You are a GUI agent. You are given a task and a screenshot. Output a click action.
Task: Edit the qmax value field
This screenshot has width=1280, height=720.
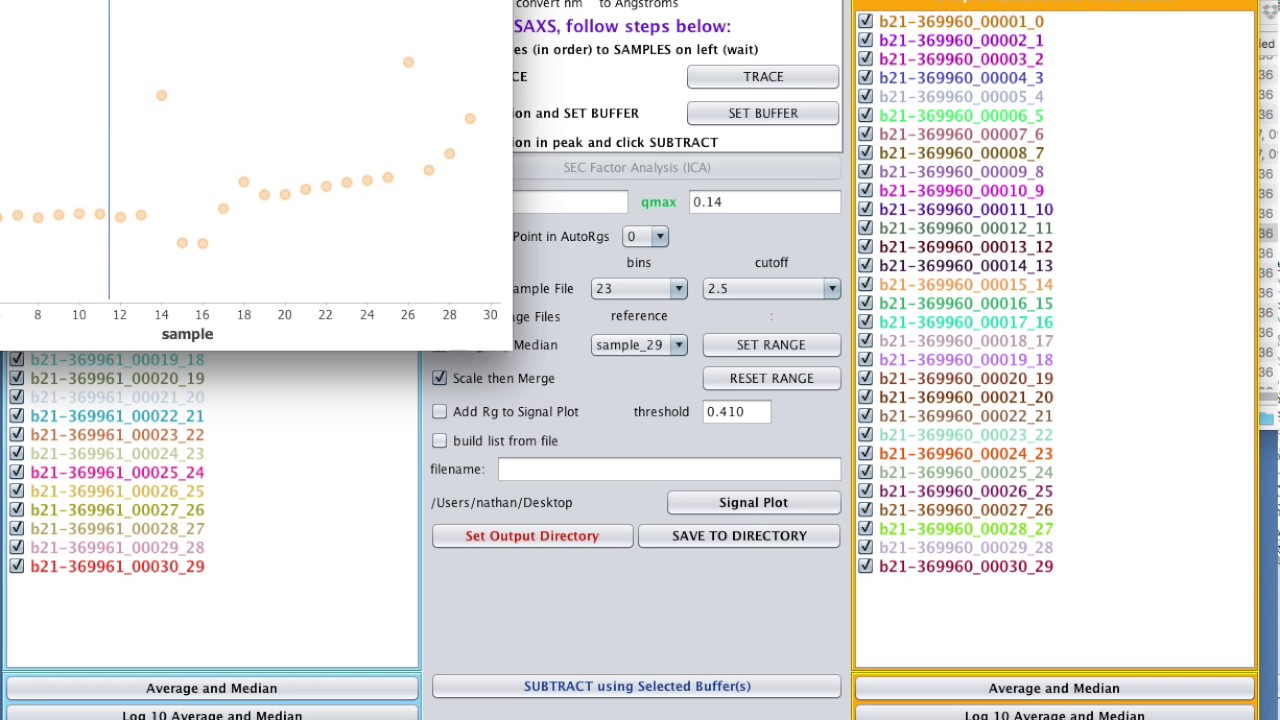(764, 202)
